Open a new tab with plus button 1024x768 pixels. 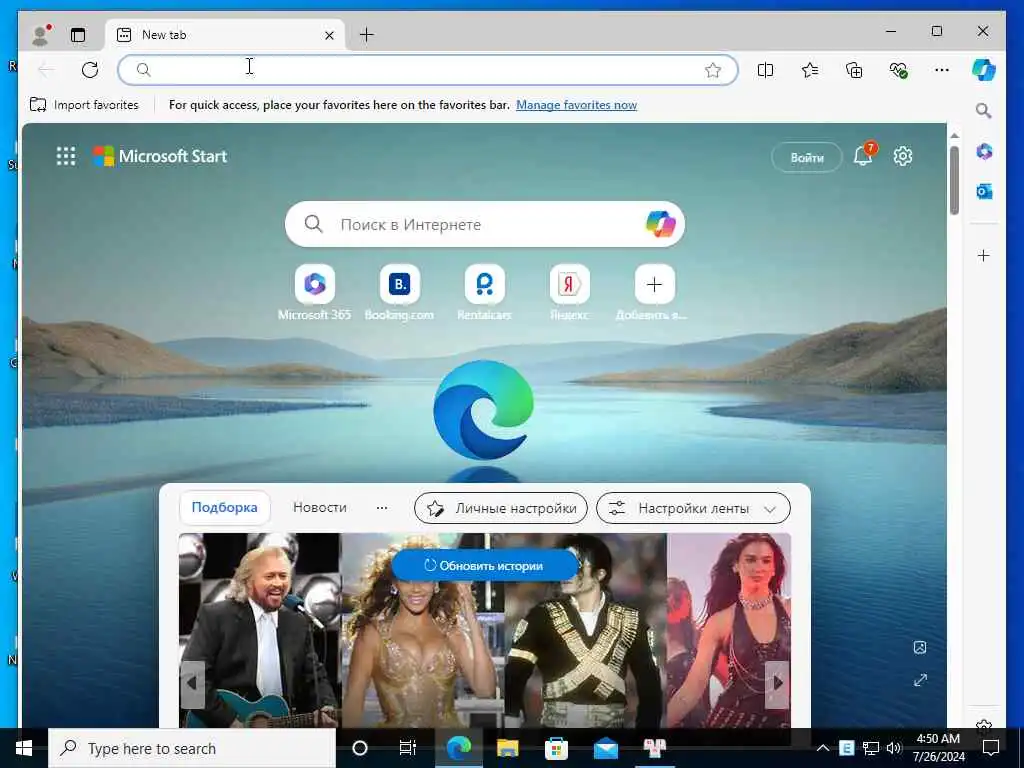tap(367, 35)
